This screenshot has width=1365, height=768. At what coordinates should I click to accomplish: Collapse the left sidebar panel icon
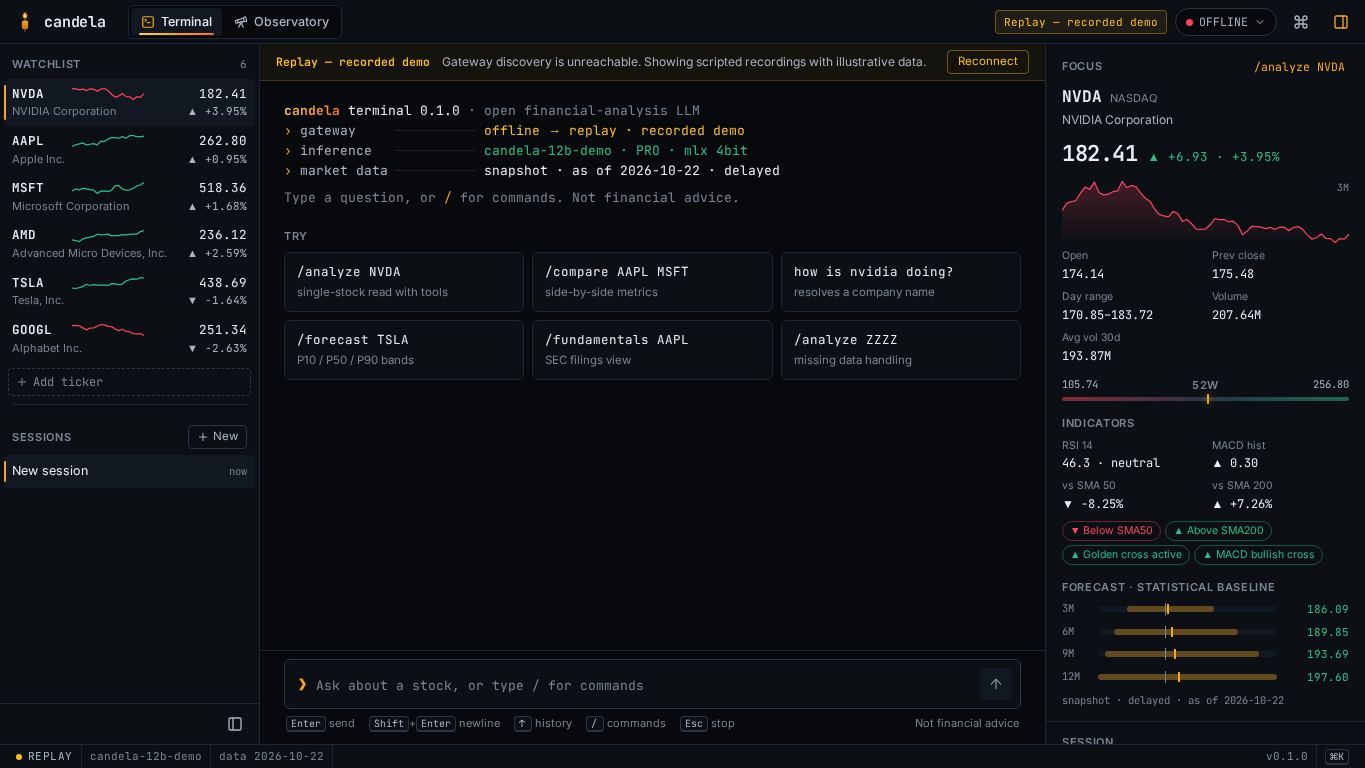tap(235, 724)
